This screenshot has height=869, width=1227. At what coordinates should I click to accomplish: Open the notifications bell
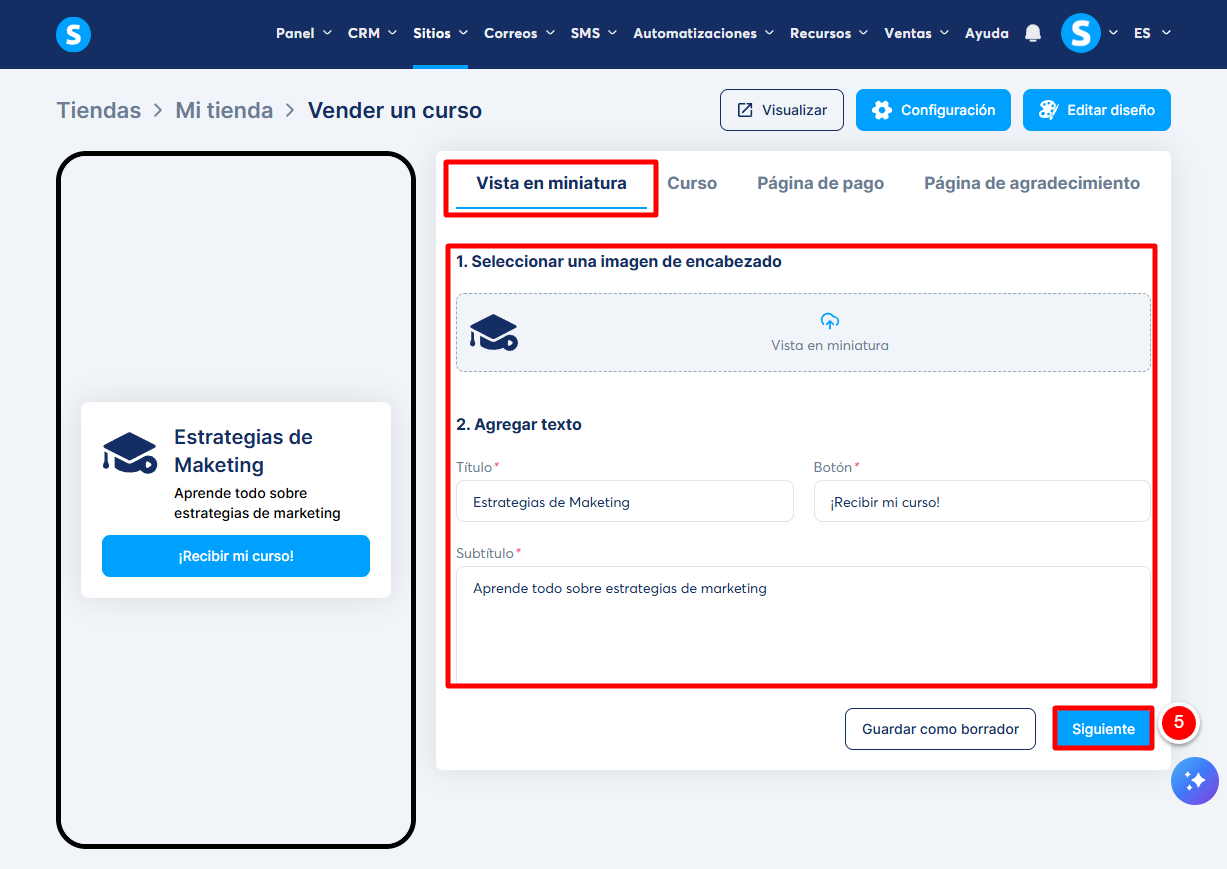tap(1033, 33)
